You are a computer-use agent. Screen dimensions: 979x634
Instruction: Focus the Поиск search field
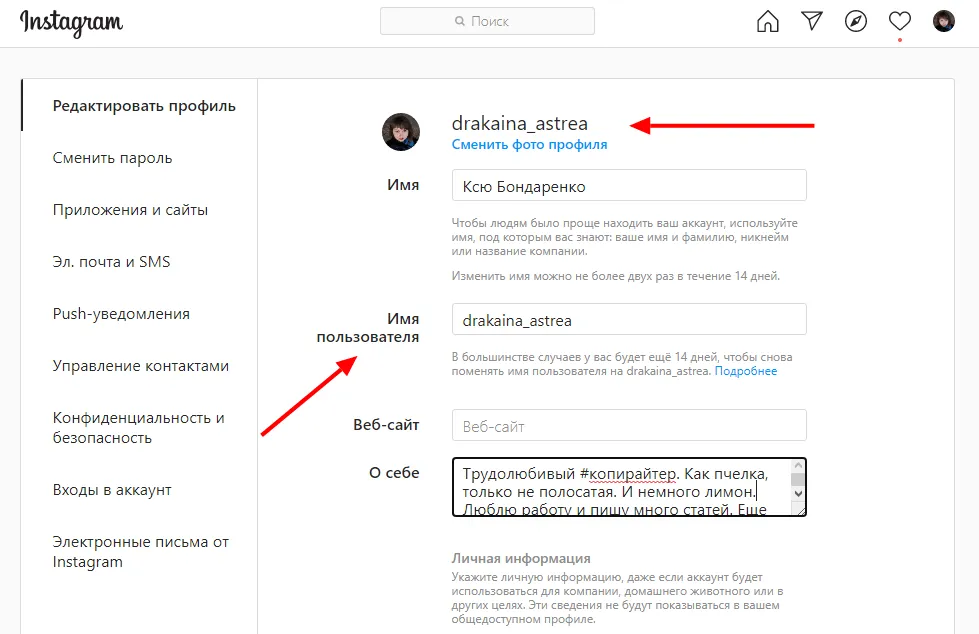click(487, 21)
